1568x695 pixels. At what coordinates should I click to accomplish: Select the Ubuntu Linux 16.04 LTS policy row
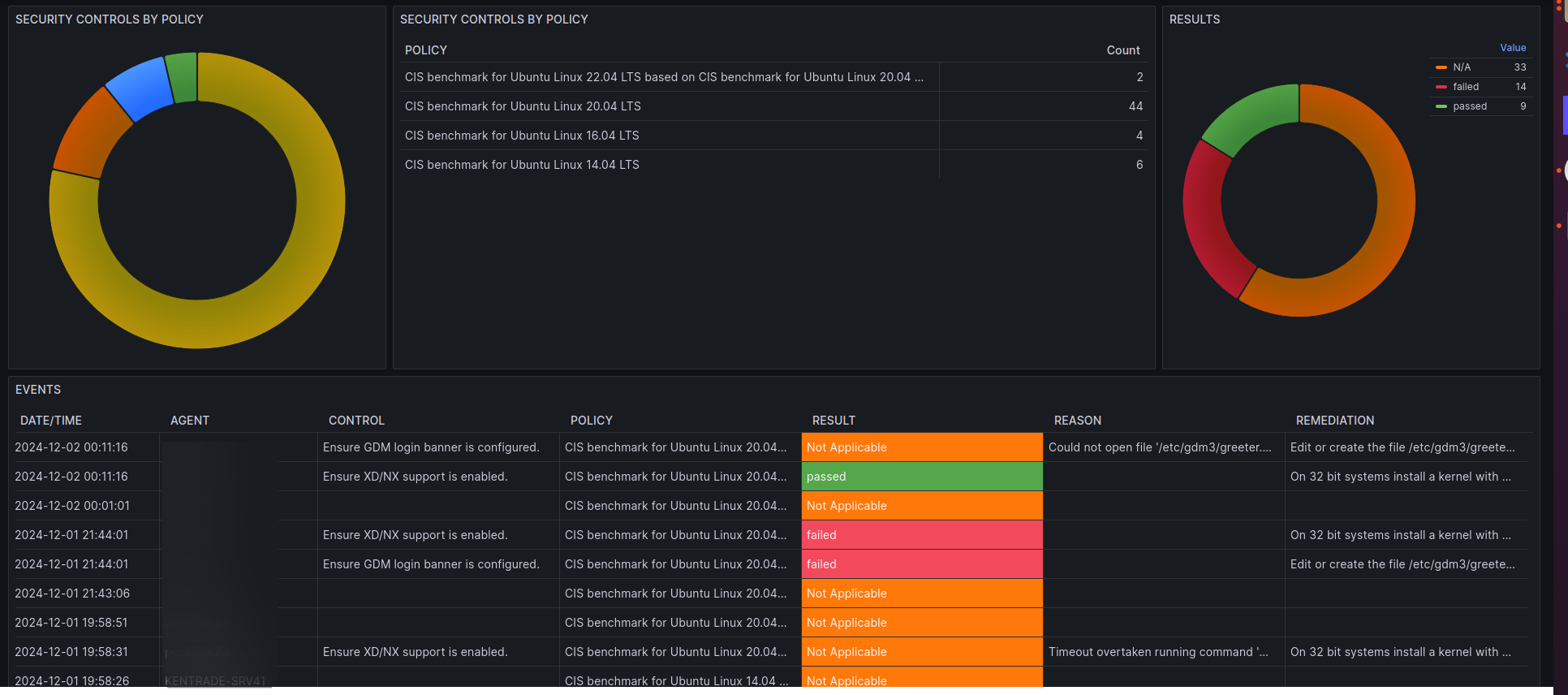(x=522, y=136)
